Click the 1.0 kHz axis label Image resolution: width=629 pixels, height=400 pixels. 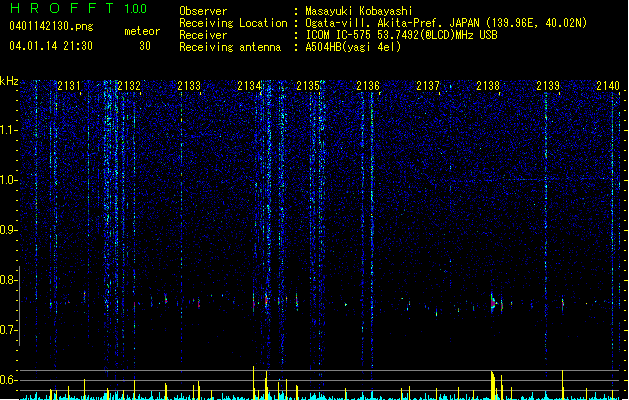click(8, 180)
